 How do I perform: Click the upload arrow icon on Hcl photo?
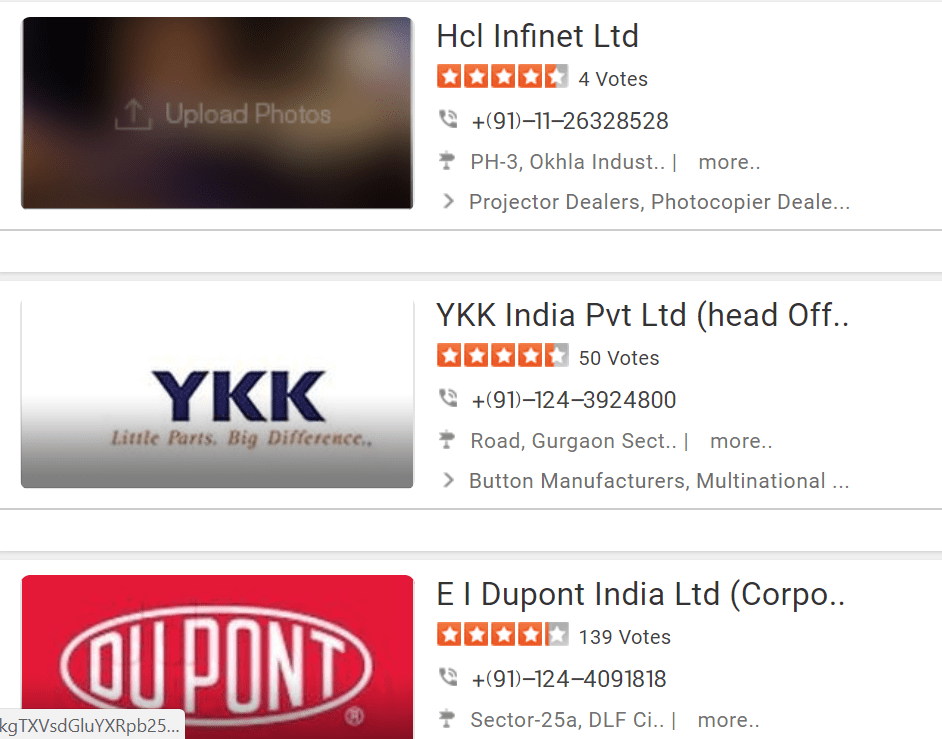click(x=133, y=114)
